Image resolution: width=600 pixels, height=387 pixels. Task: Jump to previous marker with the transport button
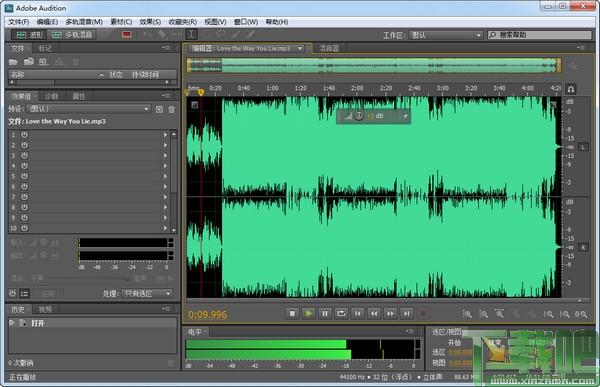click(357, 314)
